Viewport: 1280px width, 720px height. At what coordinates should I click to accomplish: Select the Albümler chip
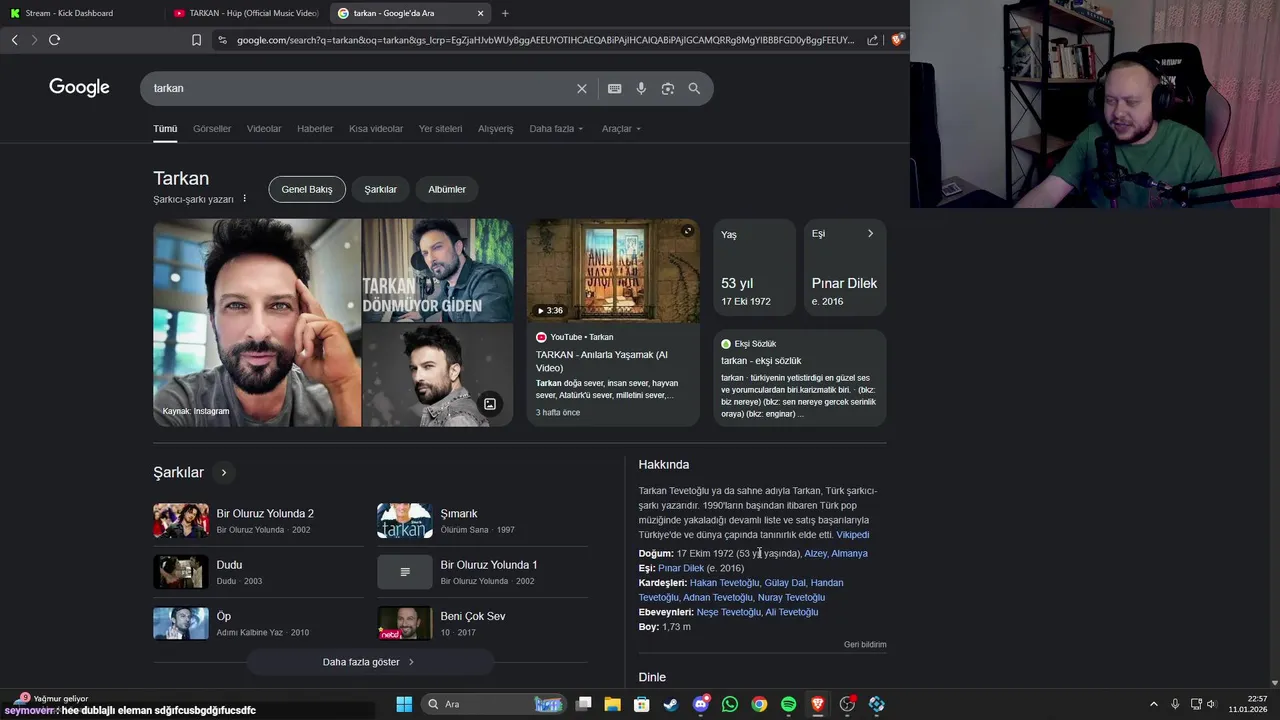(x=447, y=189)
